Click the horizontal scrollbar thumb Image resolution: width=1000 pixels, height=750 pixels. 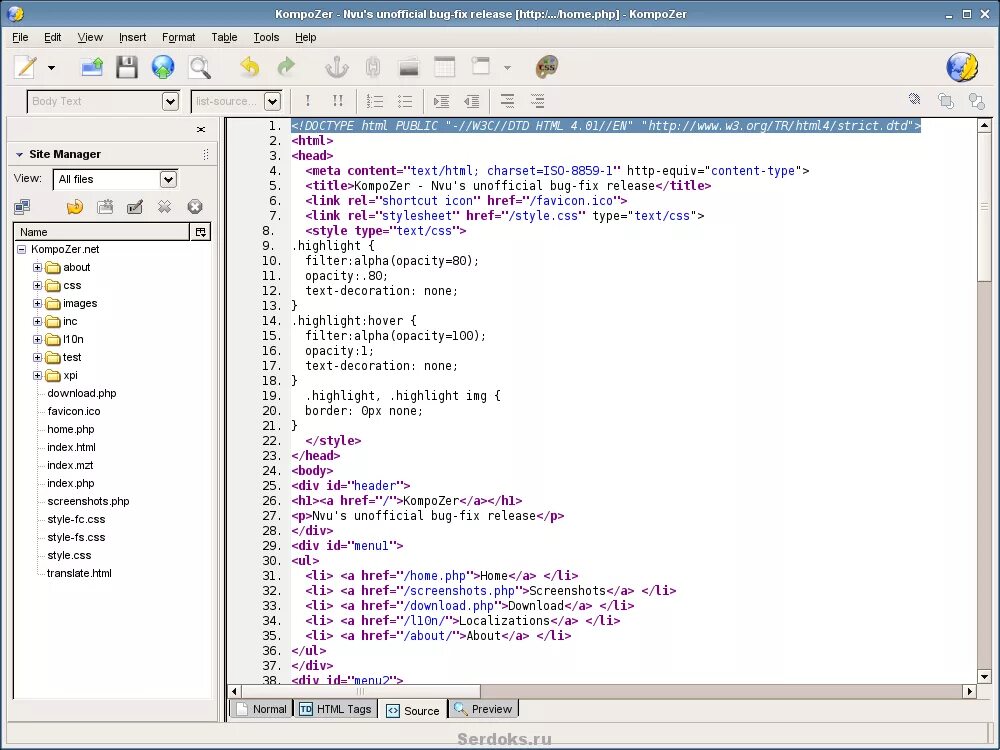tap(361, 691)
